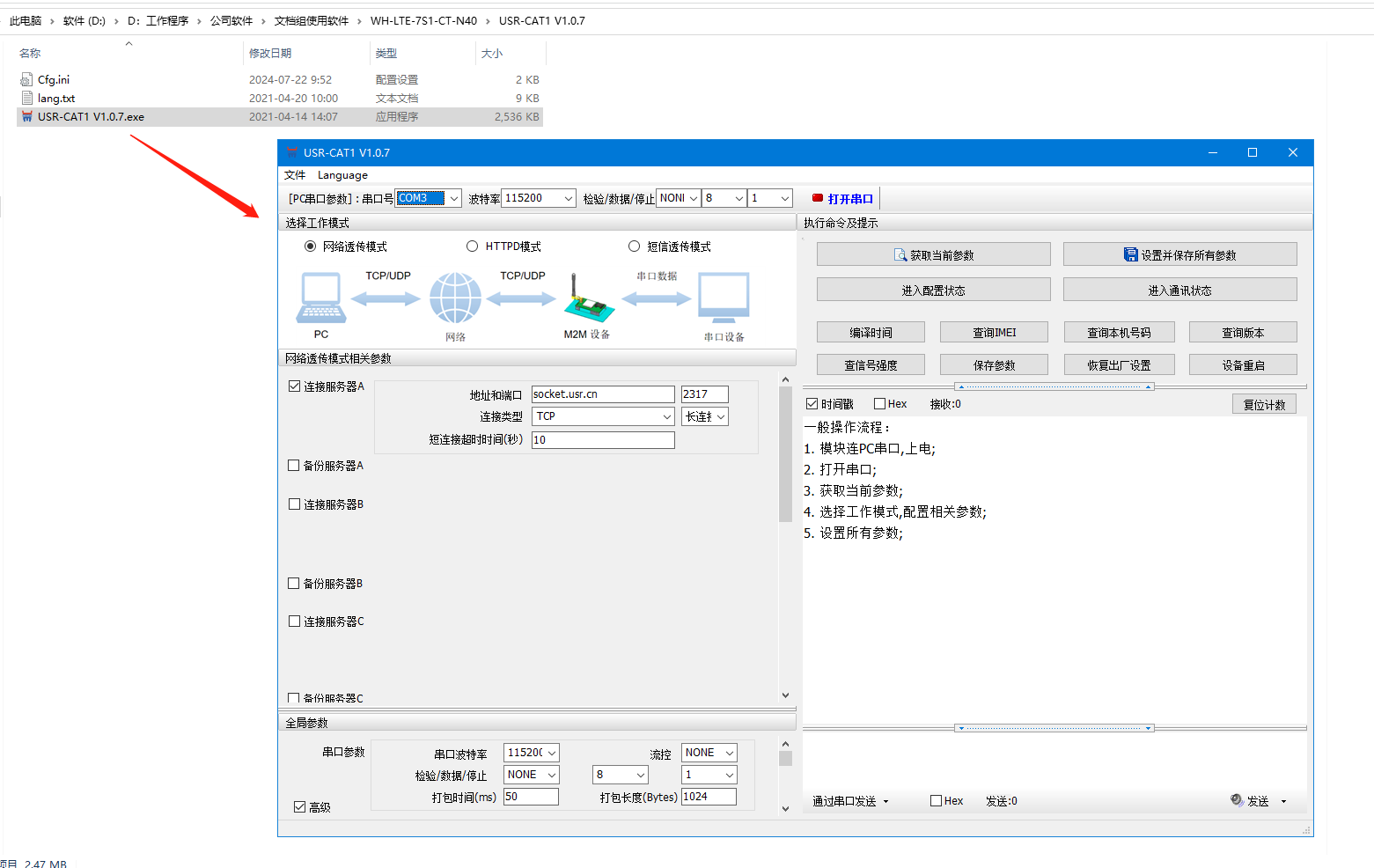Viewport: 1374px width, 868px height.
Task: Click the 查询IMEI button
Action: point(994,333)
